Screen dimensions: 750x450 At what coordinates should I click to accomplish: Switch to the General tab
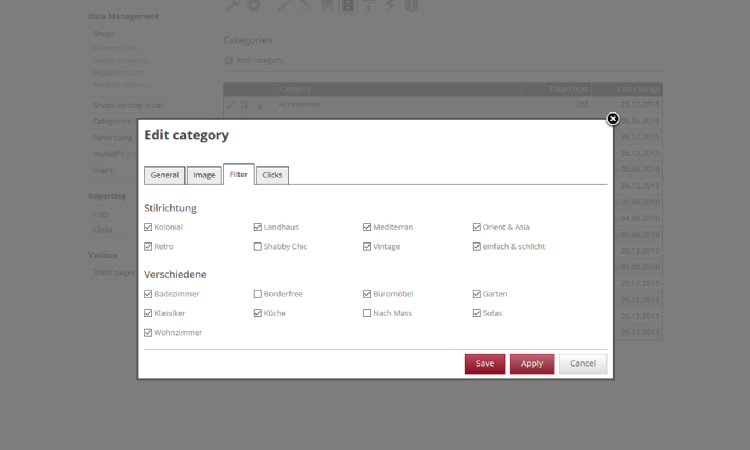(165, 175)
